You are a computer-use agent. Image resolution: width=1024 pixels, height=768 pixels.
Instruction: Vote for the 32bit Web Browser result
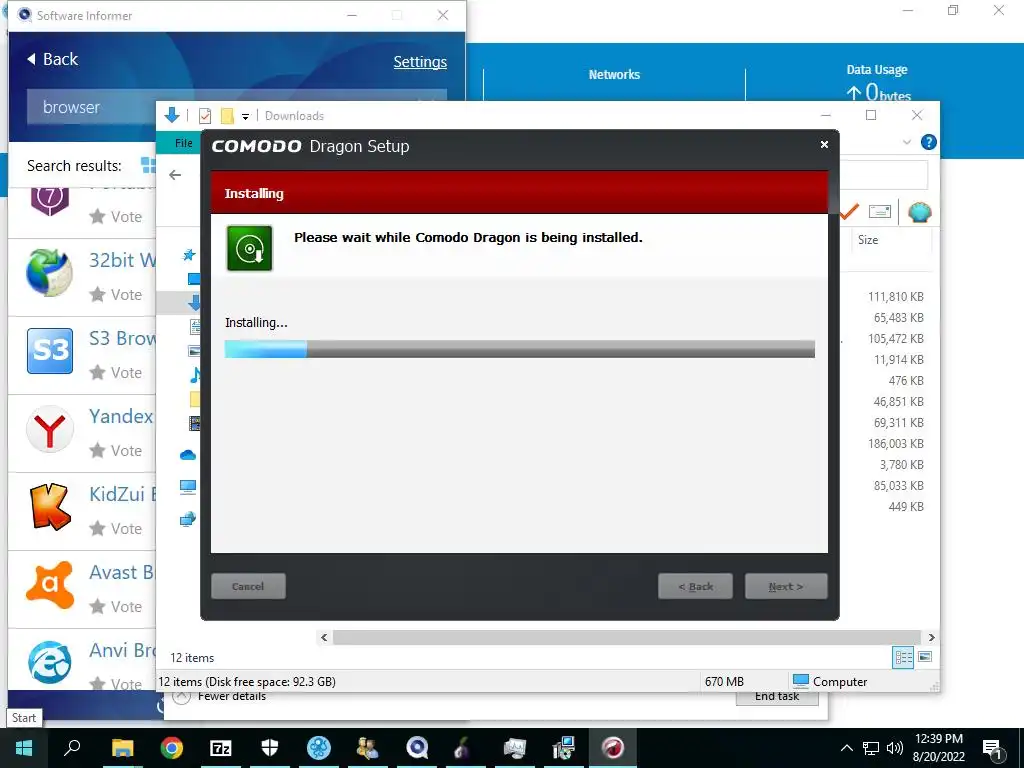(x=116, y=295)
